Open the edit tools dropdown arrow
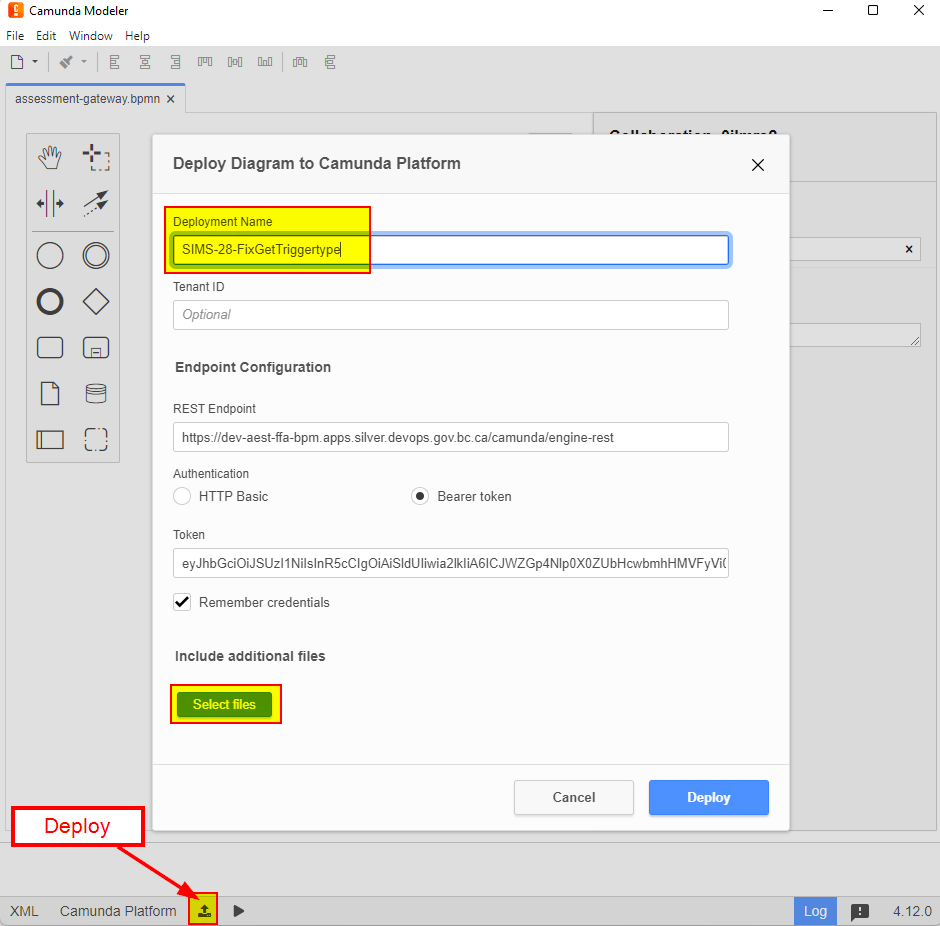 tap(84, 62)
